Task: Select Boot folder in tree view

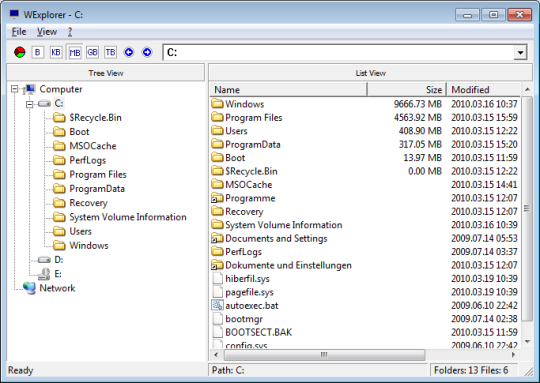Action: pyautogui.click(x=79, y=132)
